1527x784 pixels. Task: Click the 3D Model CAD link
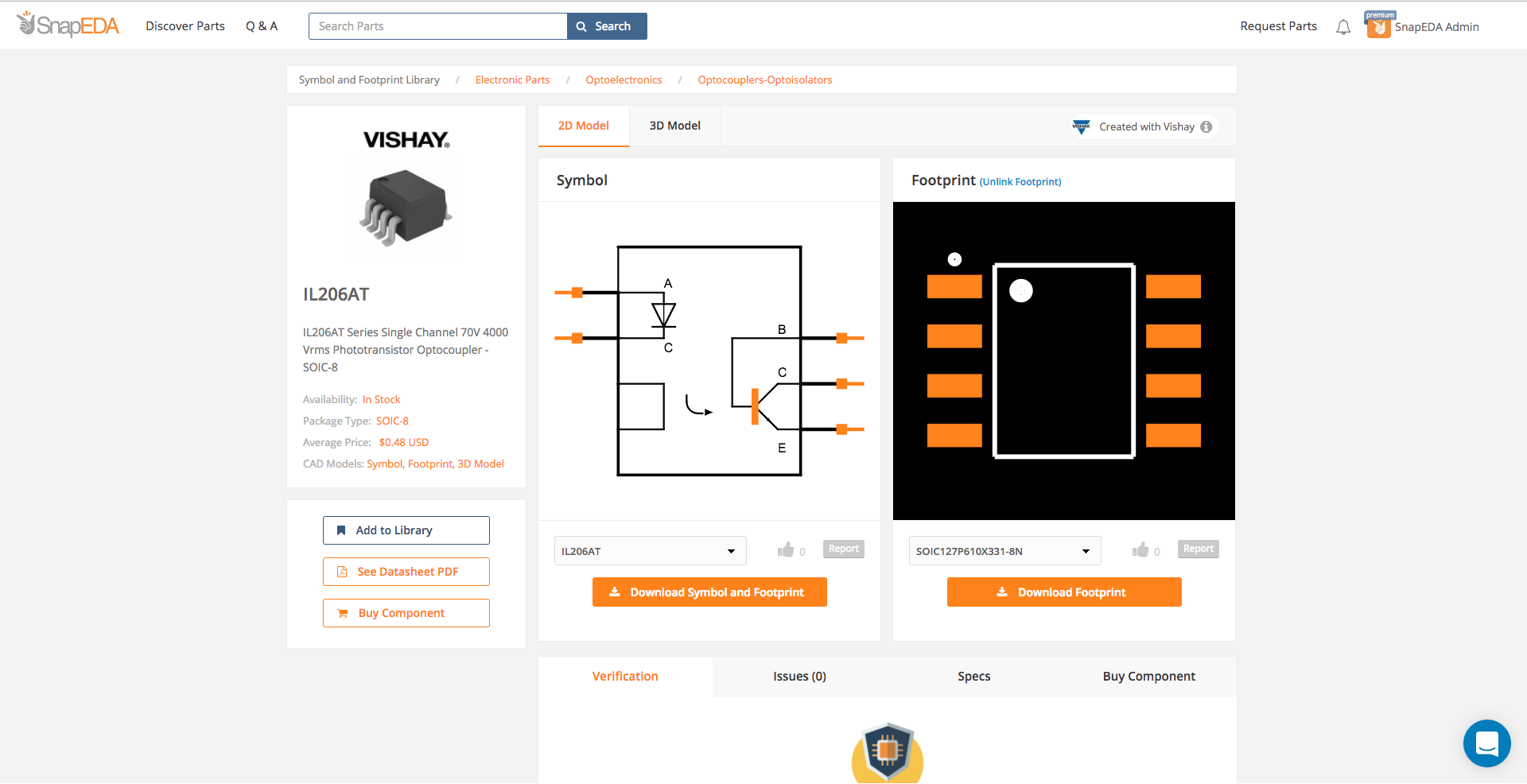480,464
